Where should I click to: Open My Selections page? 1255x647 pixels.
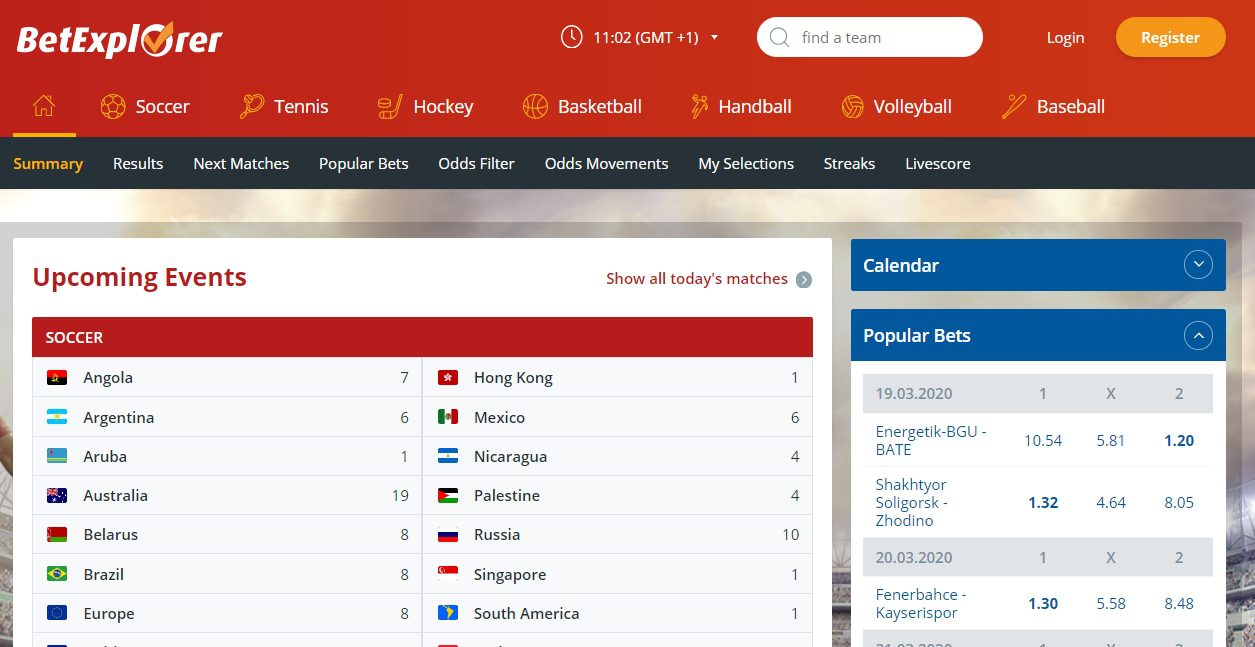(746, 164)
